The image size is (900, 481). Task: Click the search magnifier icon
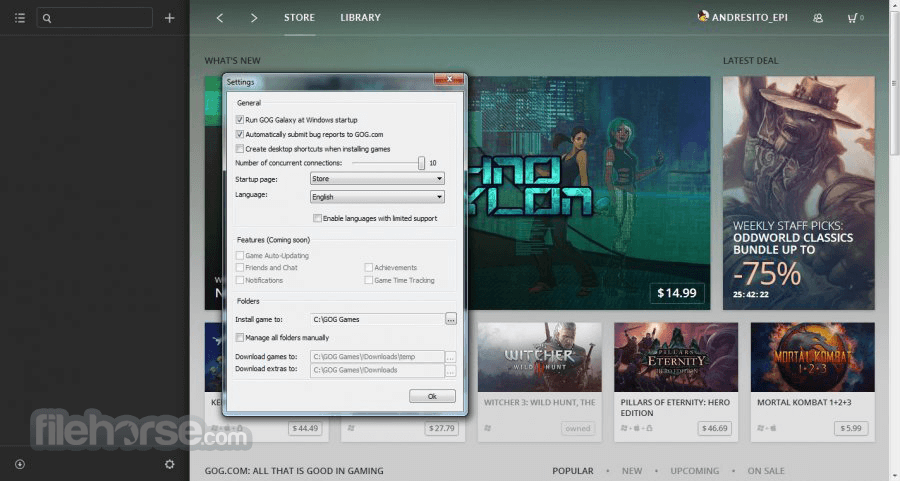pyautogui.click(x=47, y=18)
